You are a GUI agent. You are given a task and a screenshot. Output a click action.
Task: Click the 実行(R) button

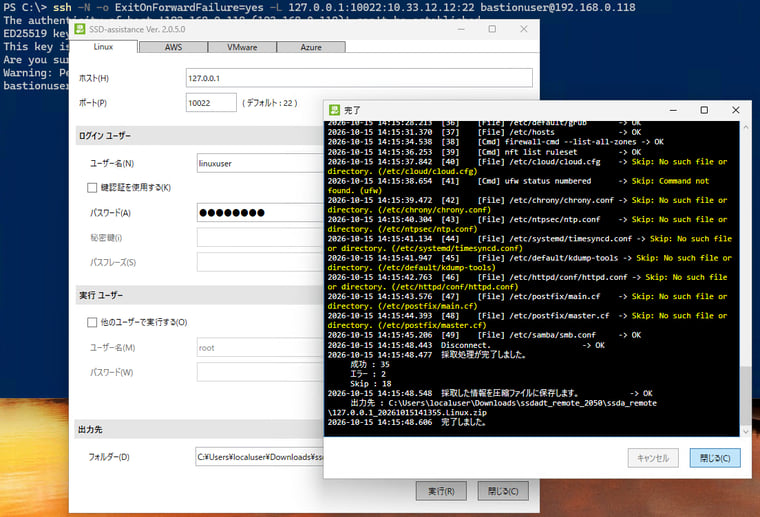click(x=441, y=491)
